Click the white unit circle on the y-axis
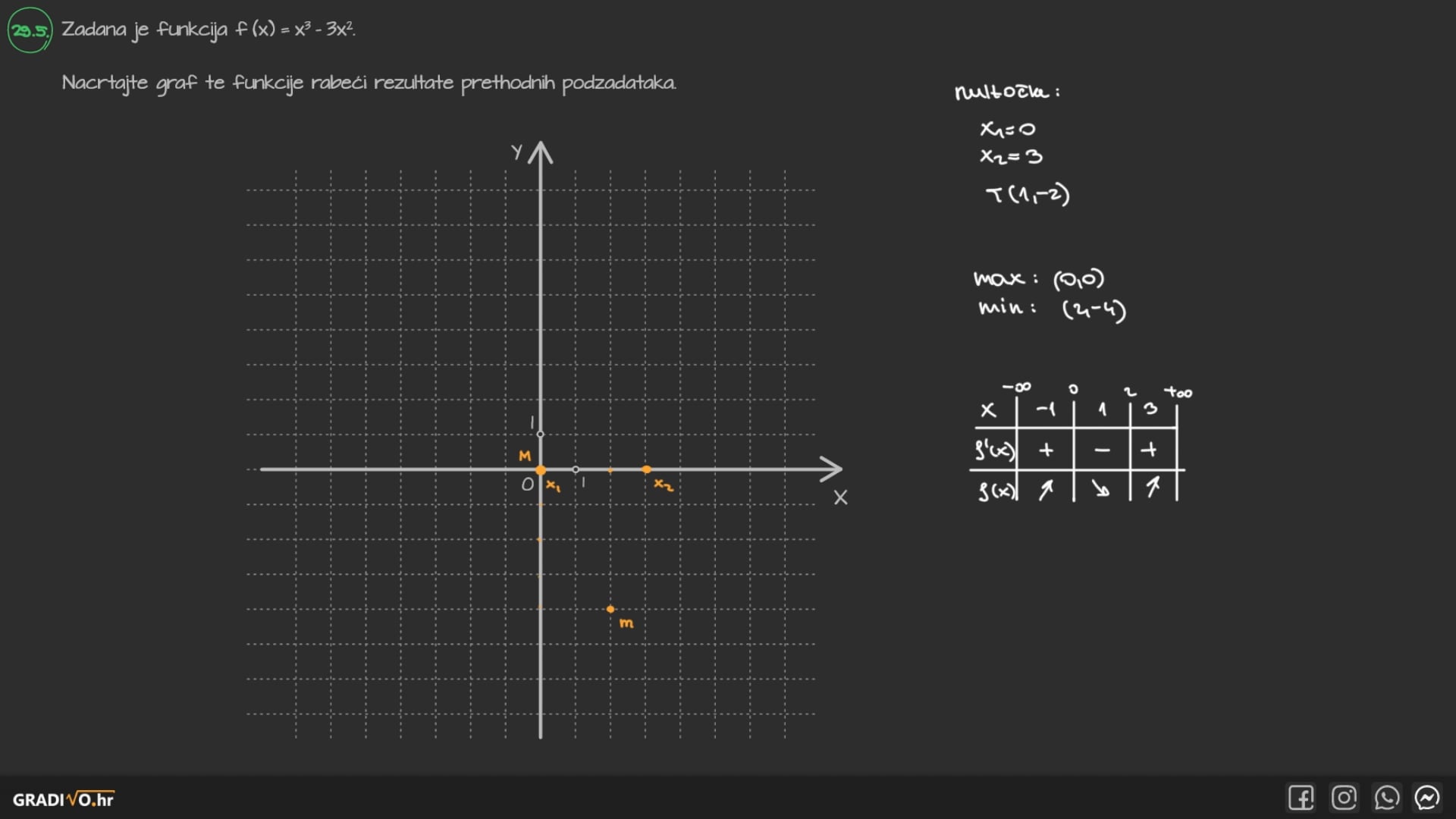Screen dimensions: 1456x819 click(x=540, y=435)
